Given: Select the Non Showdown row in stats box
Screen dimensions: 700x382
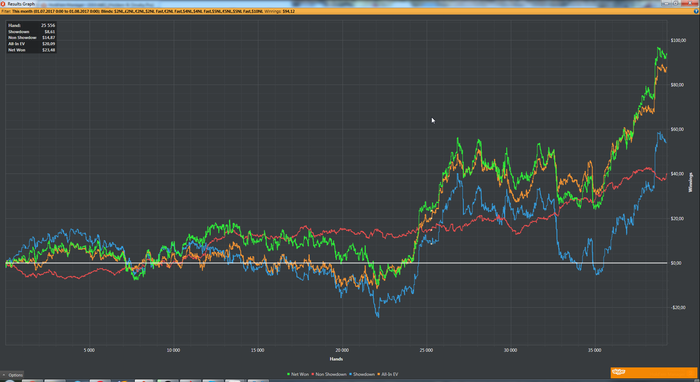Looking at the screenshot, I should [x=31, y=38].
